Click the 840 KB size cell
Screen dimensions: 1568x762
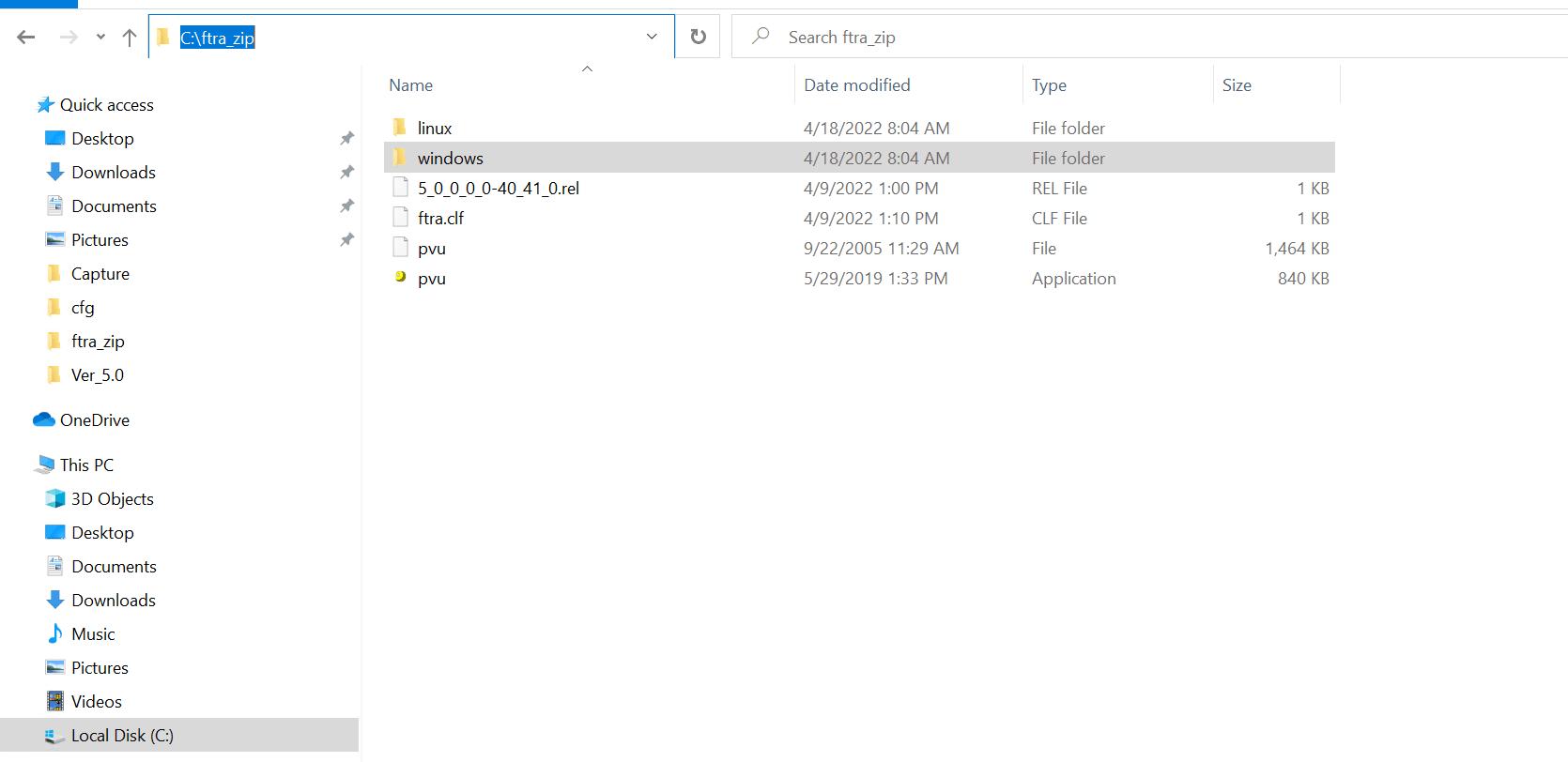pyautogui.click(x=1303, y=279)
